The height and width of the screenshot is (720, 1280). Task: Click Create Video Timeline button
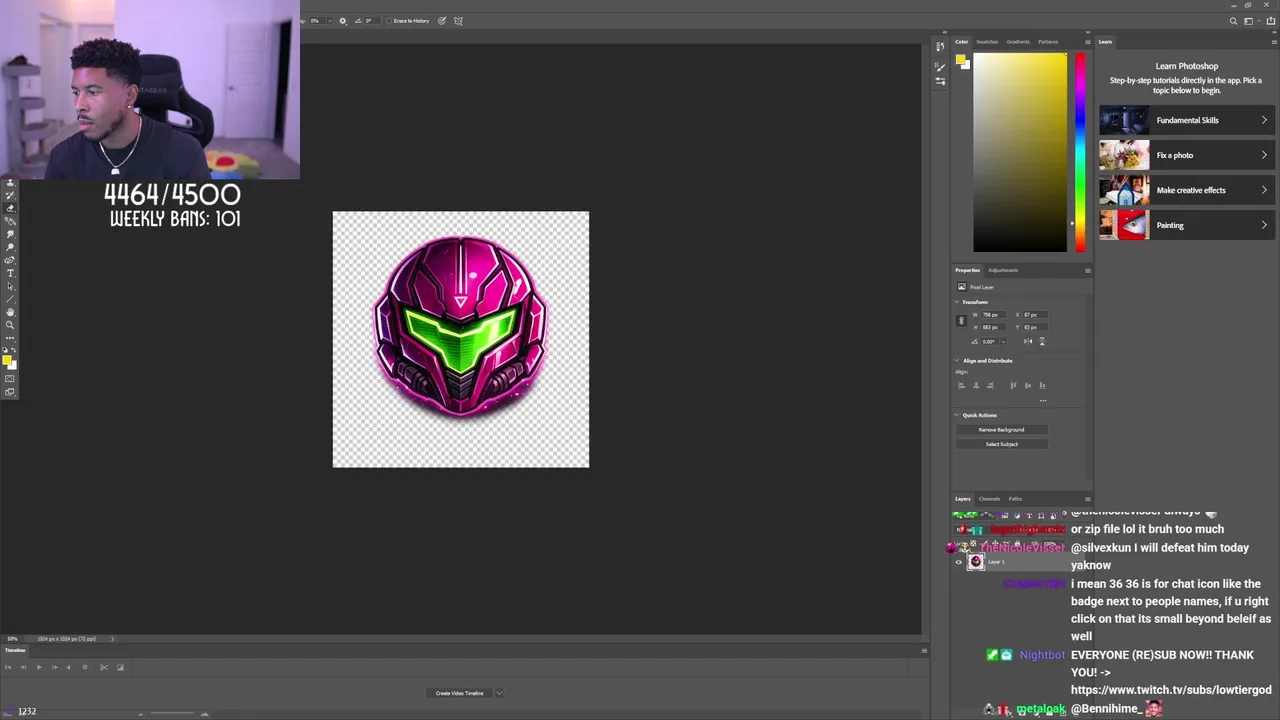click(459, 693)
